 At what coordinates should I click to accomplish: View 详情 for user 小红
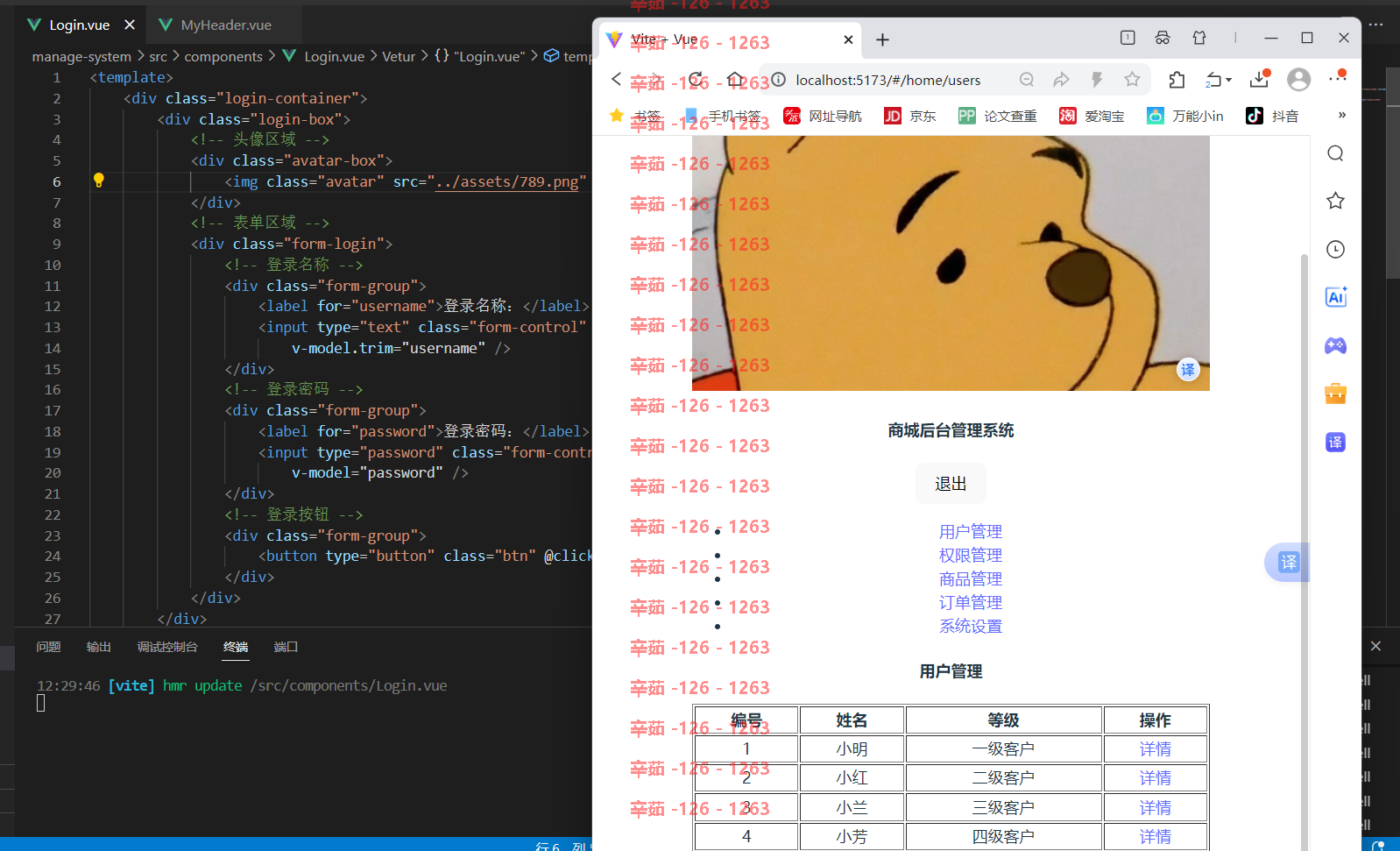pos(1156,778)
